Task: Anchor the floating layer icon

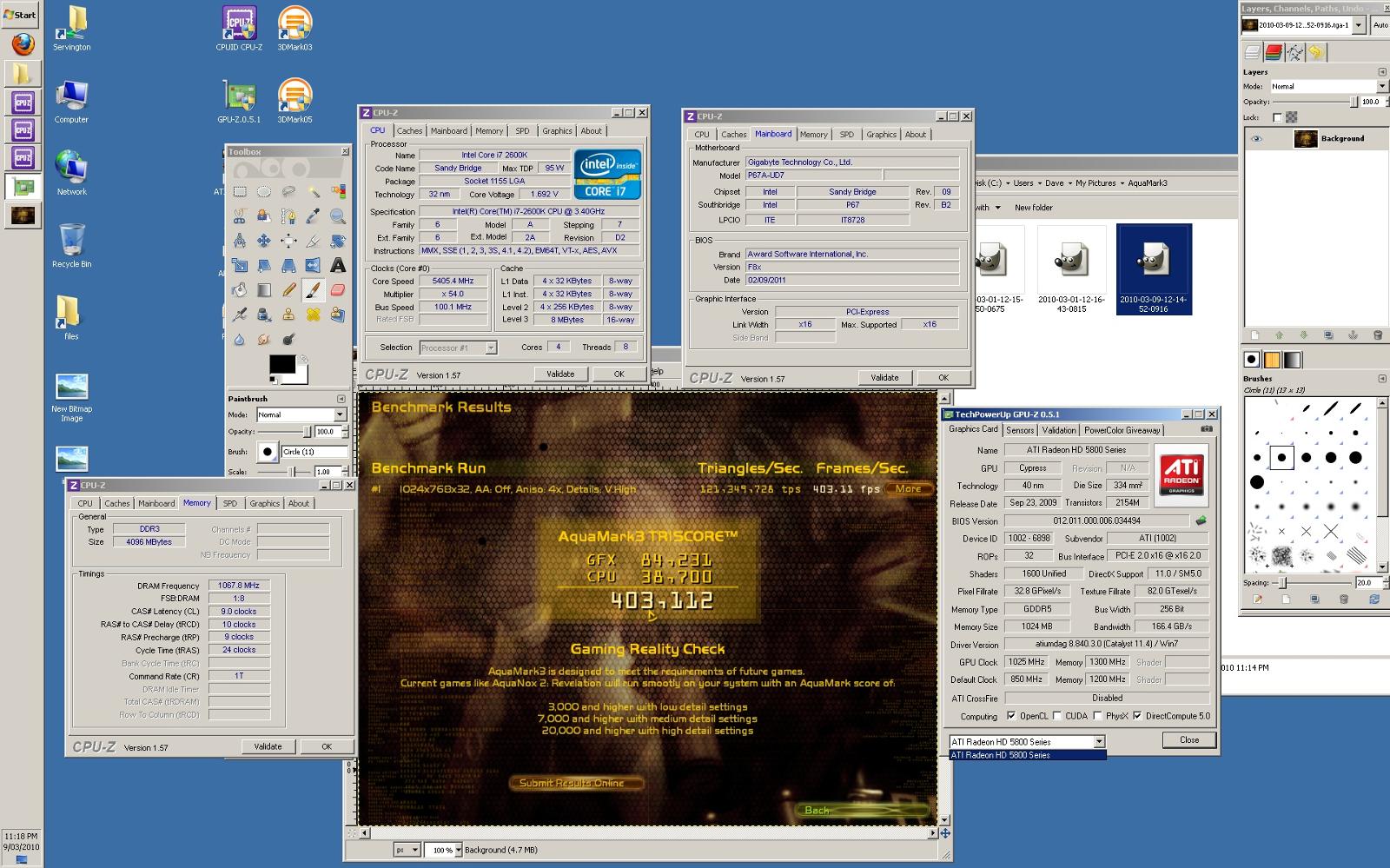Action: pyautogui.click(x=1353, y=335)
